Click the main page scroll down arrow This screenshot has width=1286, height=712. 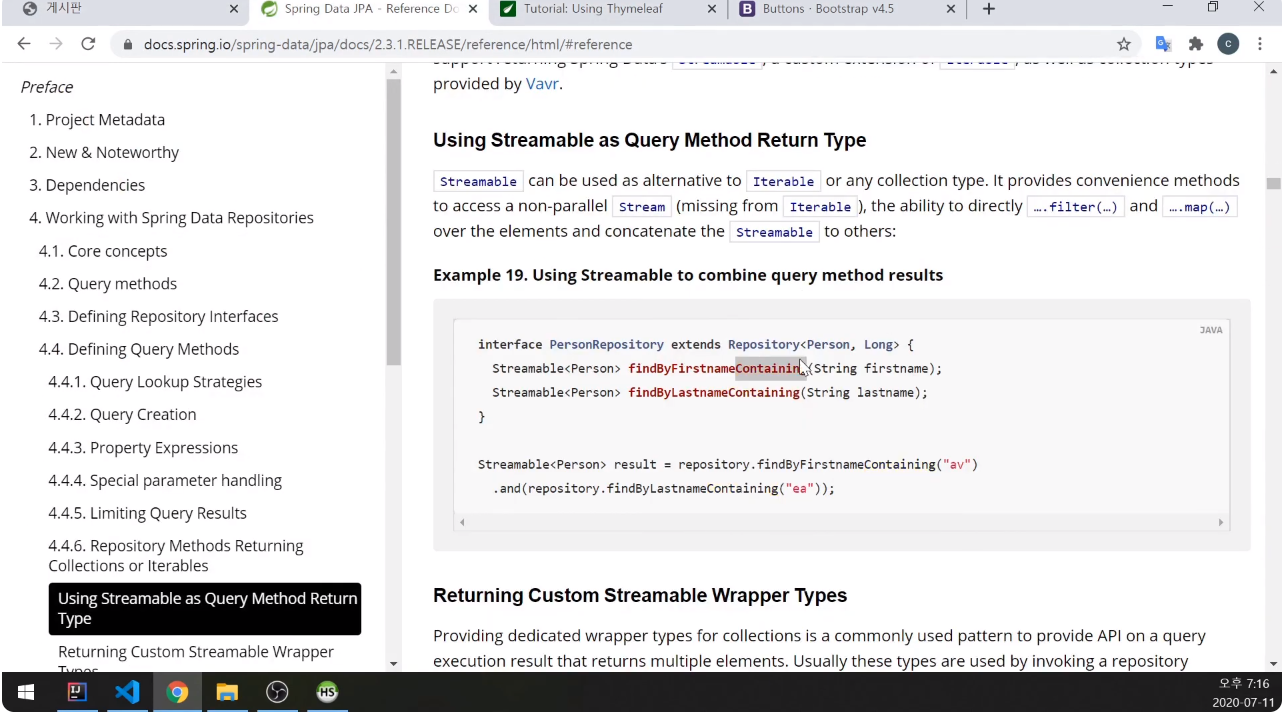(x=1273, y=663)
